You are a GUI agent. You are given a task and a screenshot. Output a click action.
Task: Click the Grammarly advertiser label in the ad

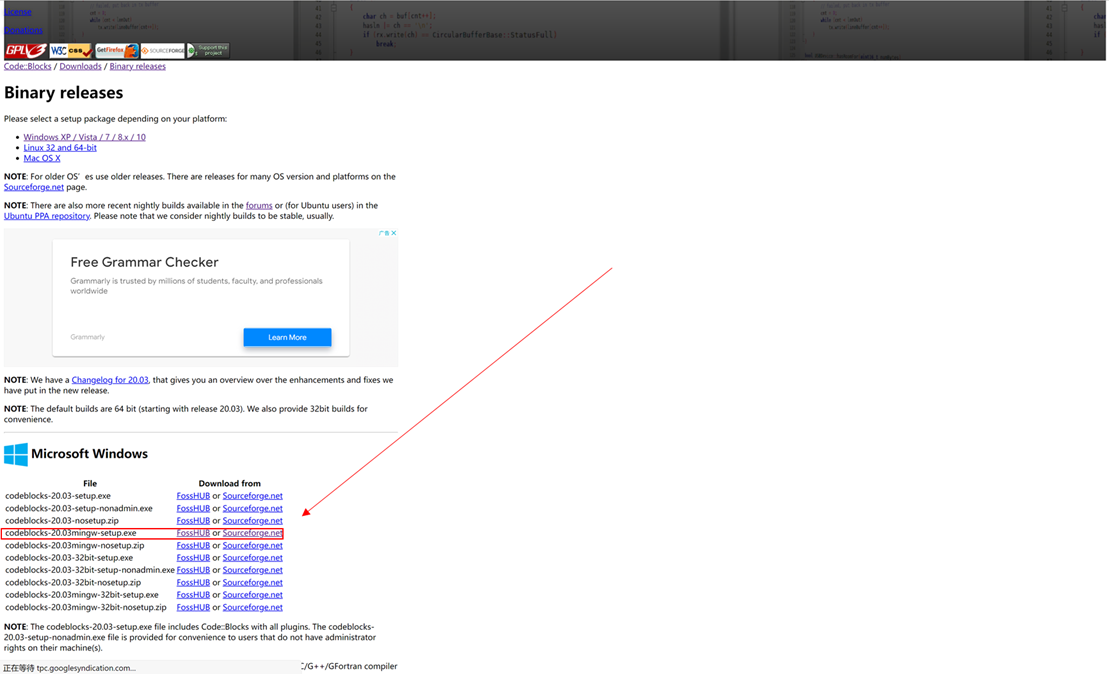88,337
